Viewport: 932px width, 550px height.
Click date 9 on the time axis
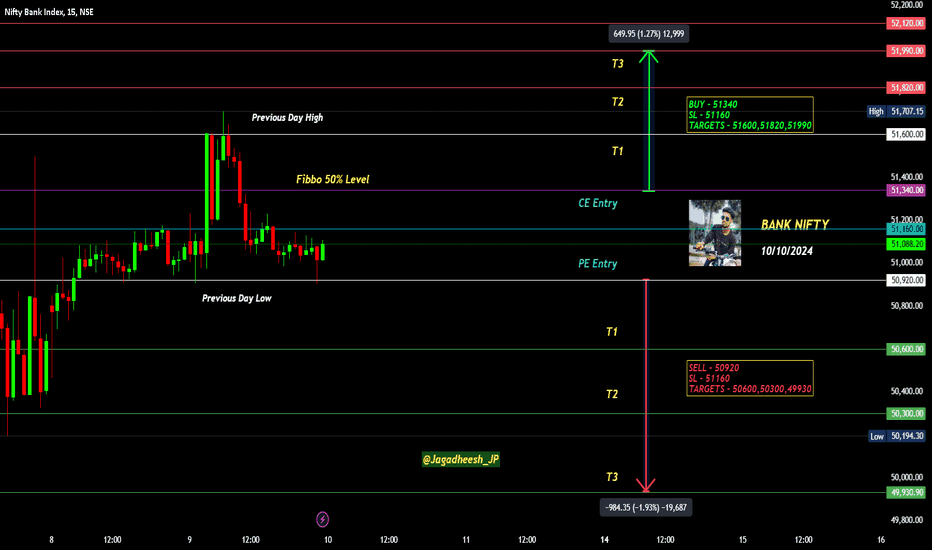[x=190, y=540]
